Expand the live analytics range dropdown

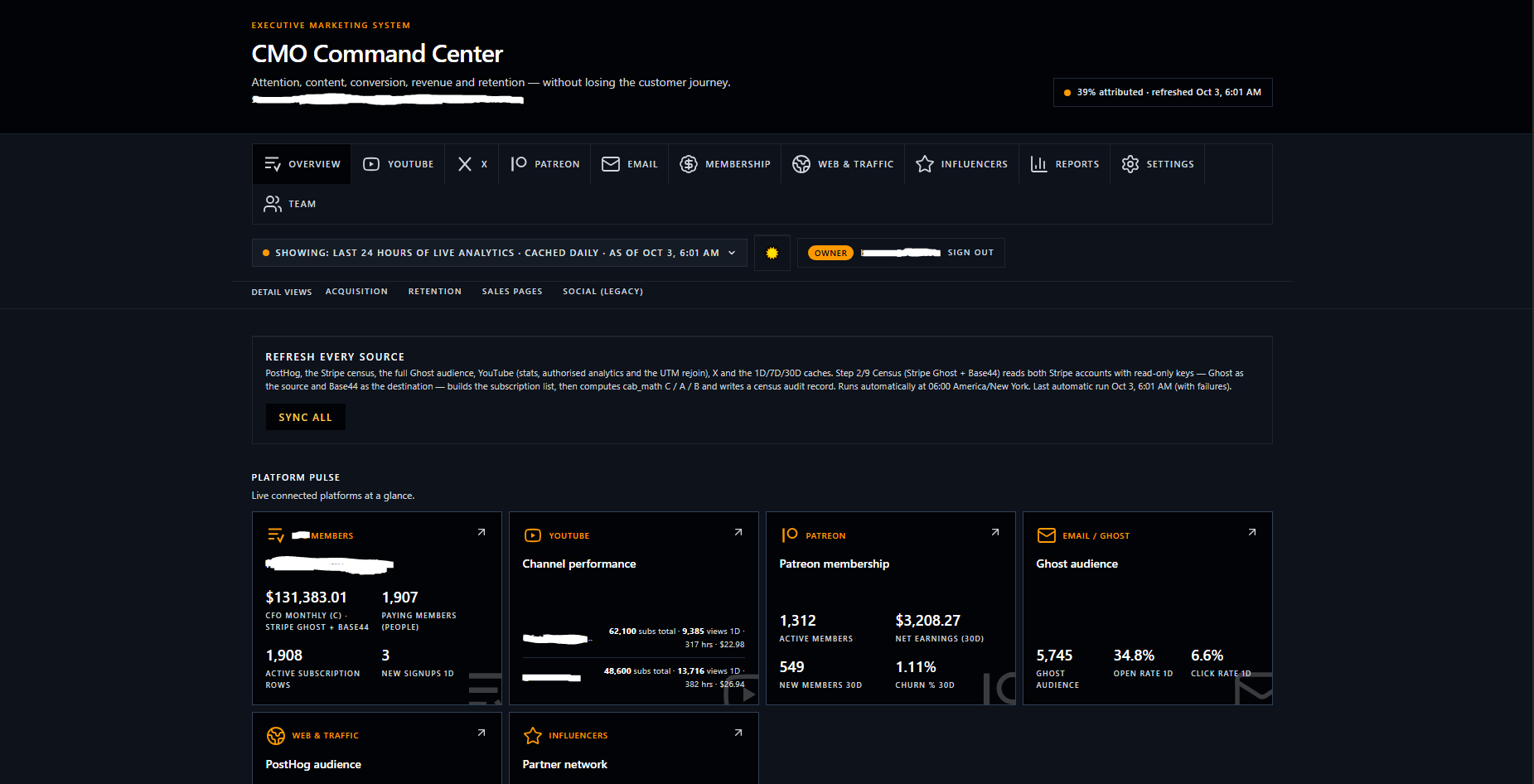(499, 253)
